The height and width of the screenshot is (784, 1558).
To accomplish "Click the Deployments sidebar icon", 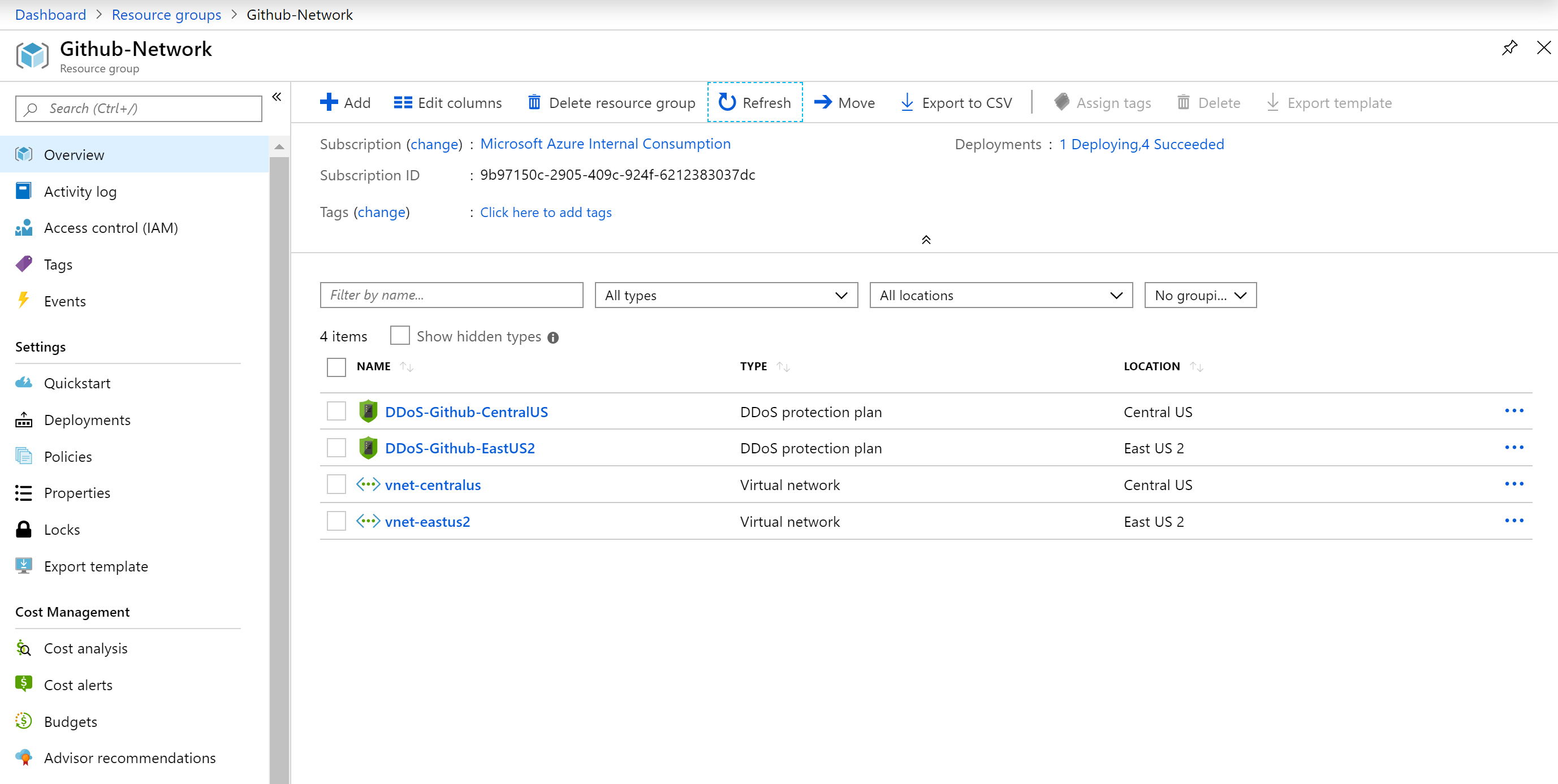I will pos(24,419).
